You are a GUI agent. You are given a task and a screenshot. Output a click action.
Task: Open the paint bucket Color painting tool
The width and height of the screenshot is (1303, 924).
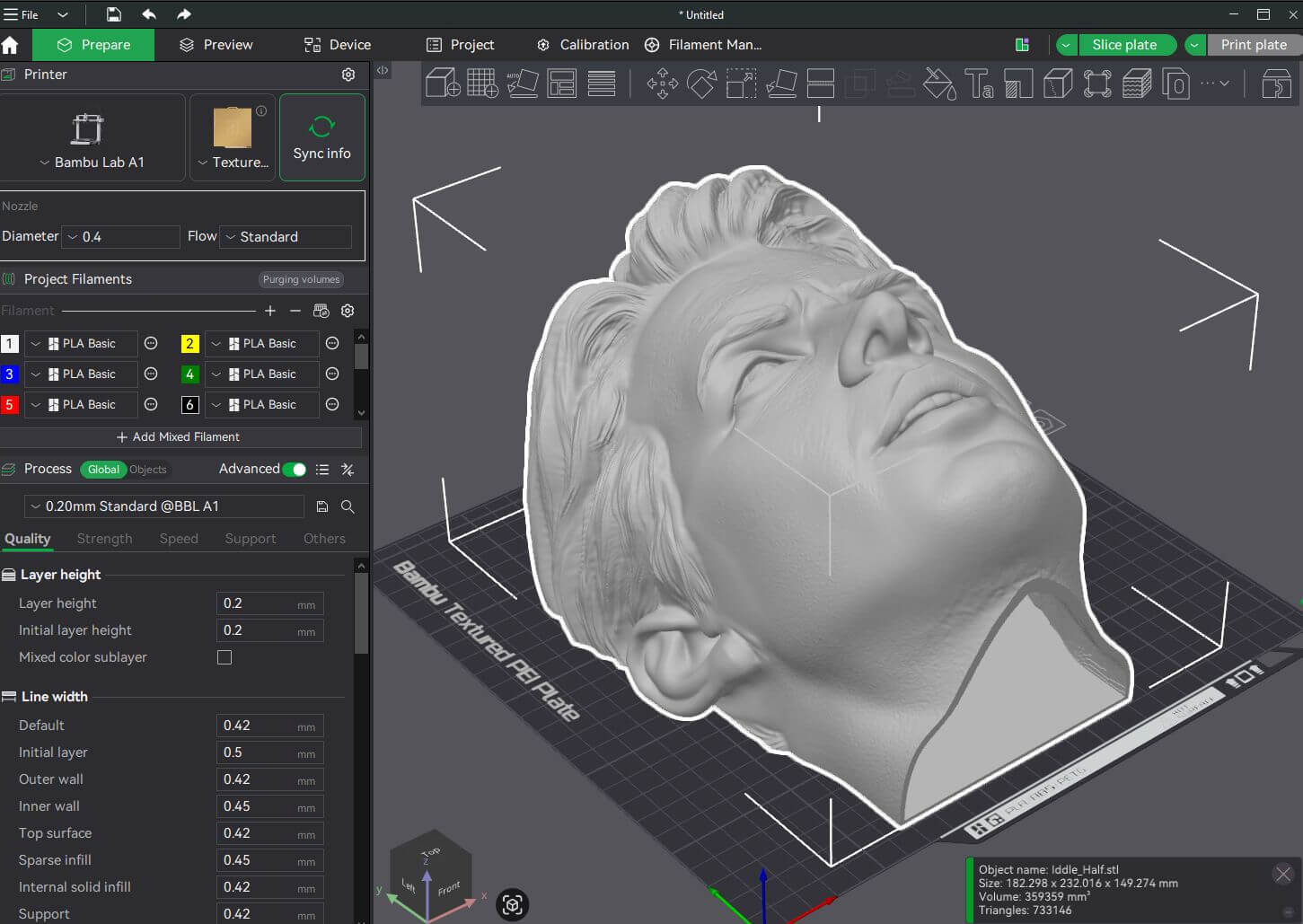point(939,84)
